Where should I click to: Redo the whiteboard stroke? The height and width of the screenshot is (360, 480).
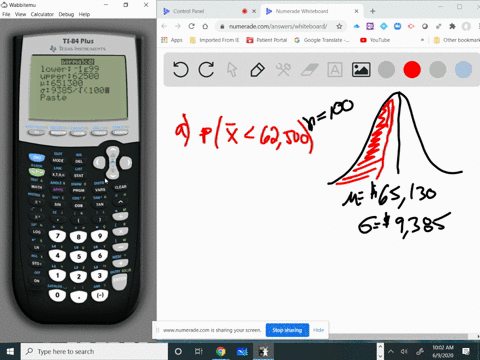point(206,70)
